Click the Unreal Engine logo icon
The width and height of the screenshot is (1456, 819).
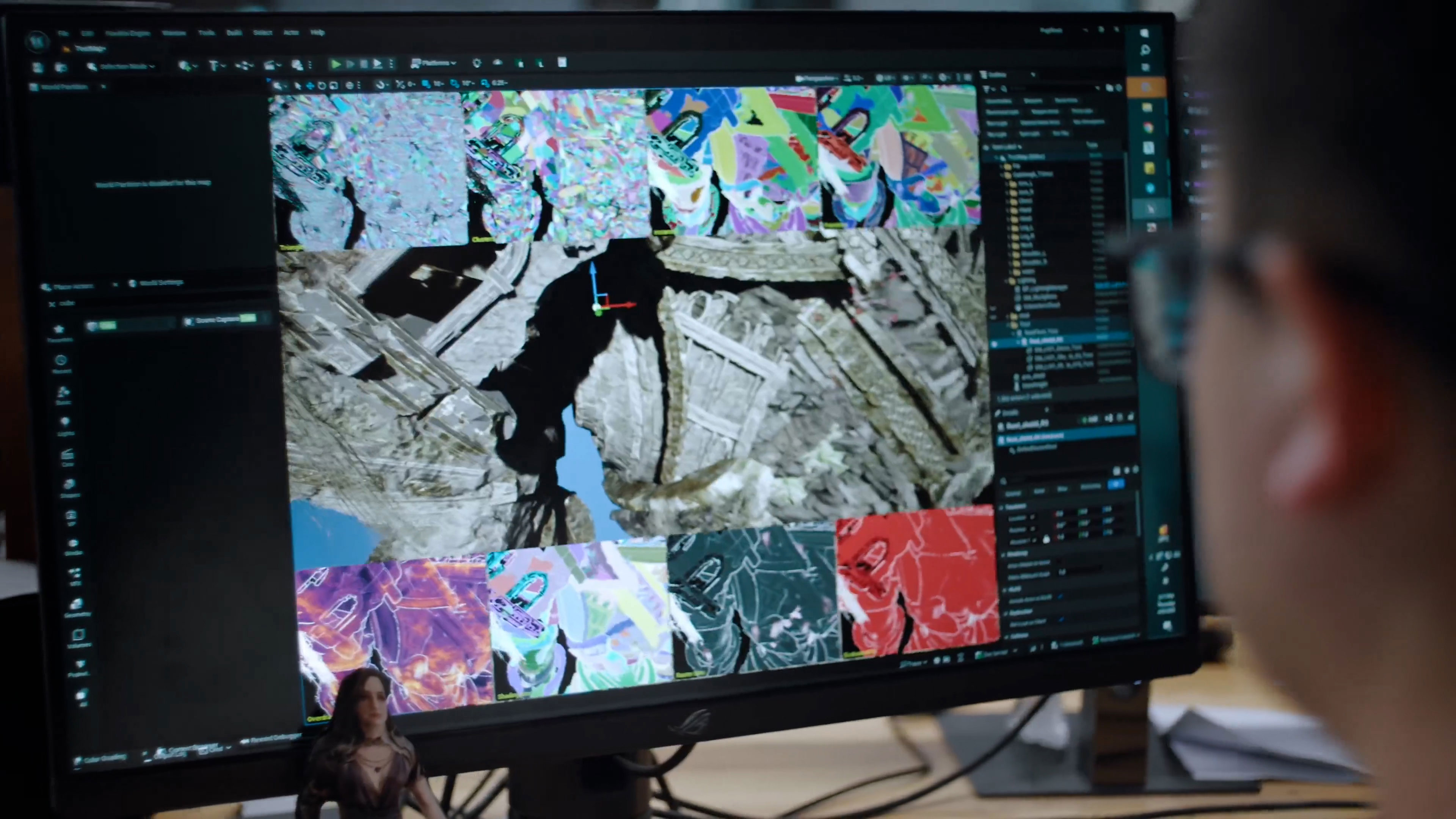37,41
